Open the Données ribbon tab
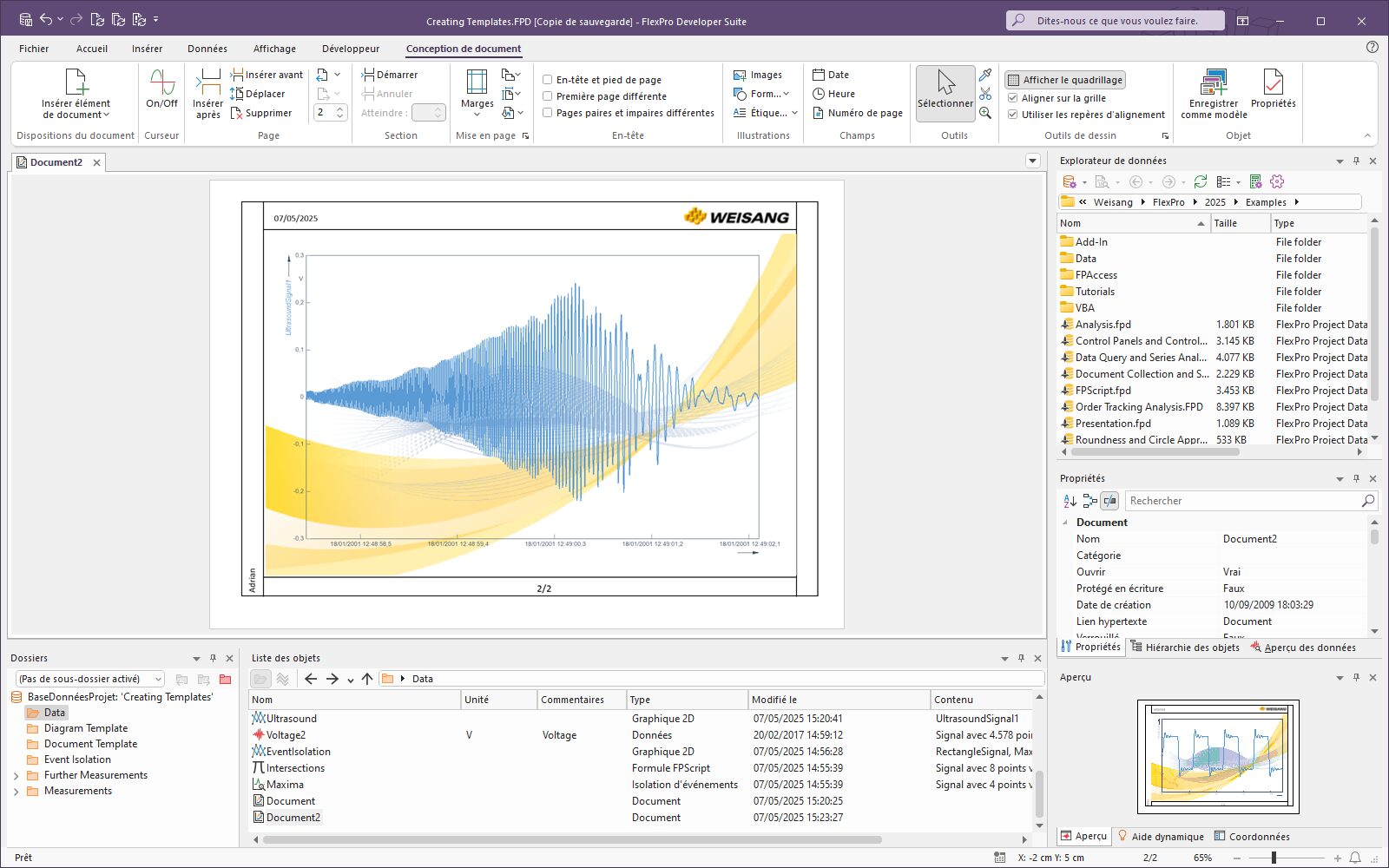 (x=207, y=49)
